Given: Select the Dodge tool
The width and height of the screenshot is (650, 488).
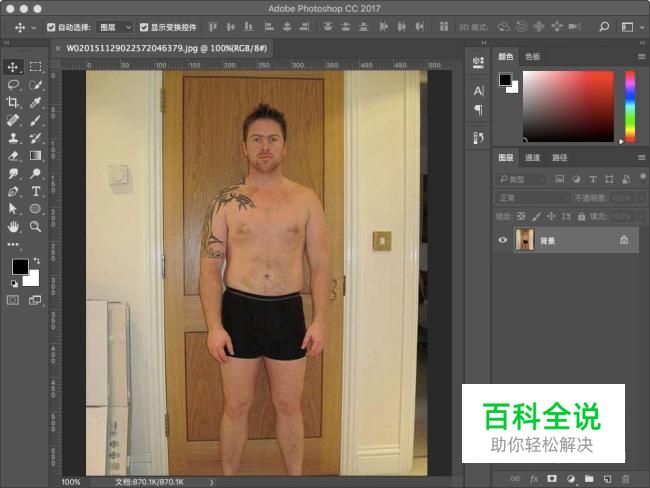Looking at the screenshot, I should pyautogui.click(x=35, y=174).
